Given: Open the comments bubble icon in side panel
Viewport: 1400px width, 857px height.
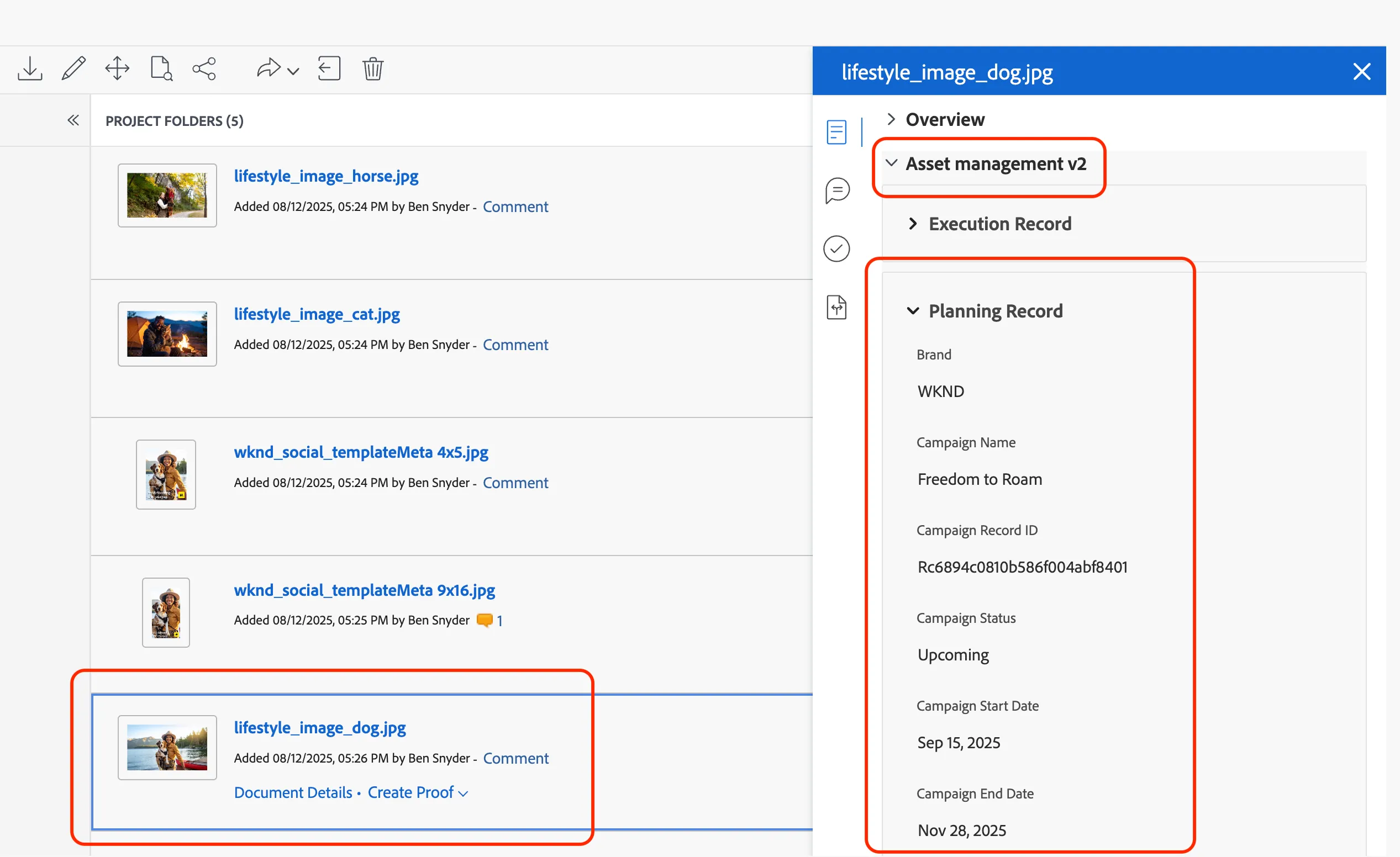Looking at the screenshot, I should (837, 191).
